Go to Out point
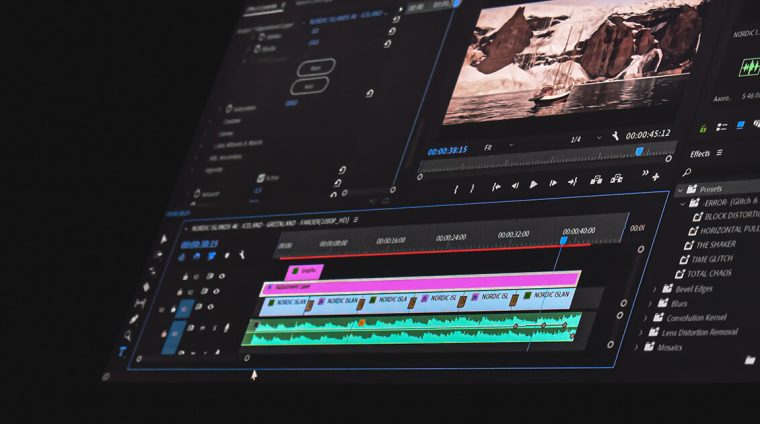The width and height of the screenshot is (760, 424). pyautogui.click(x=572, y=182)
